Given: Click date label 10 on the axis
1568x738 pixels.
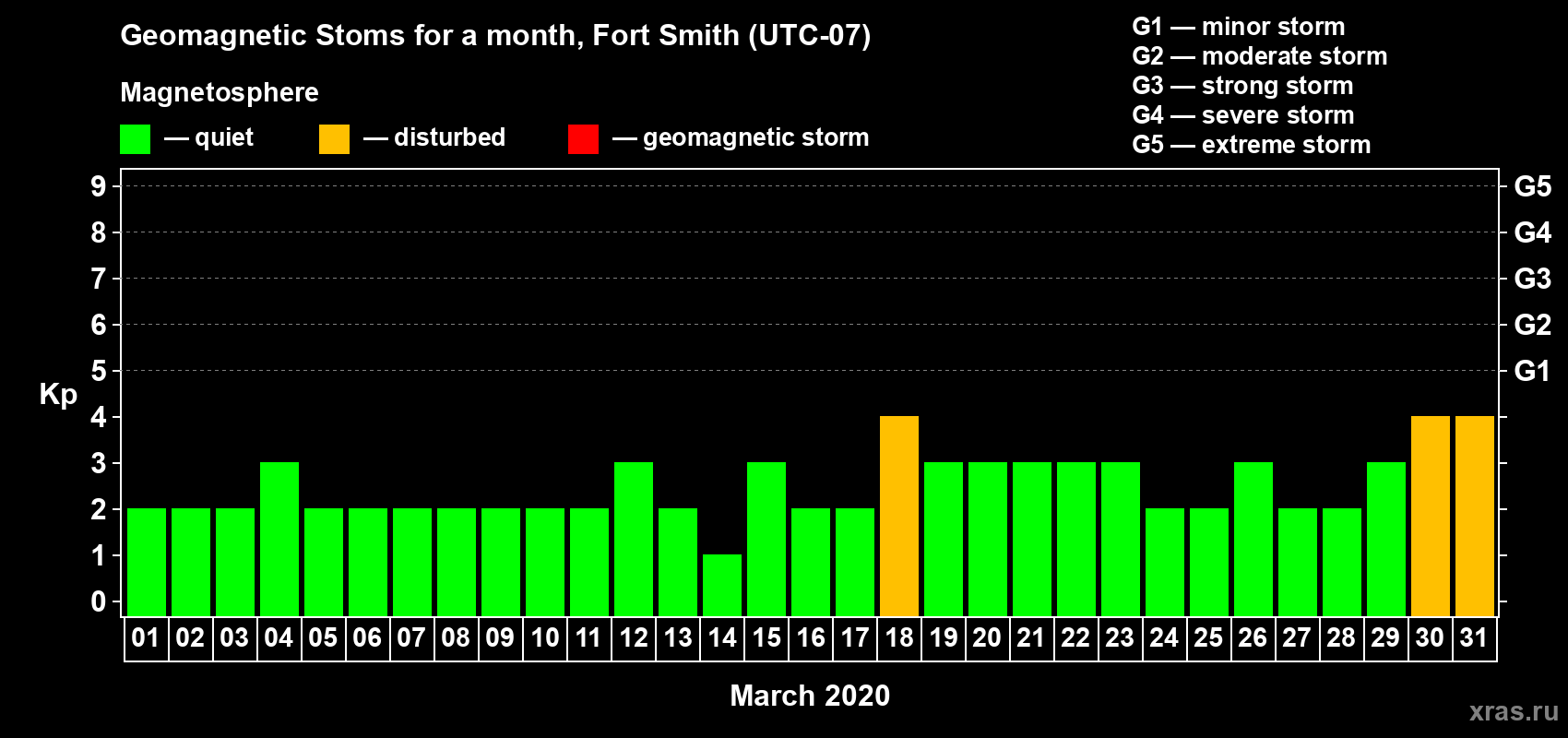Looking at the screenshot, I should (x=545, y=638).
